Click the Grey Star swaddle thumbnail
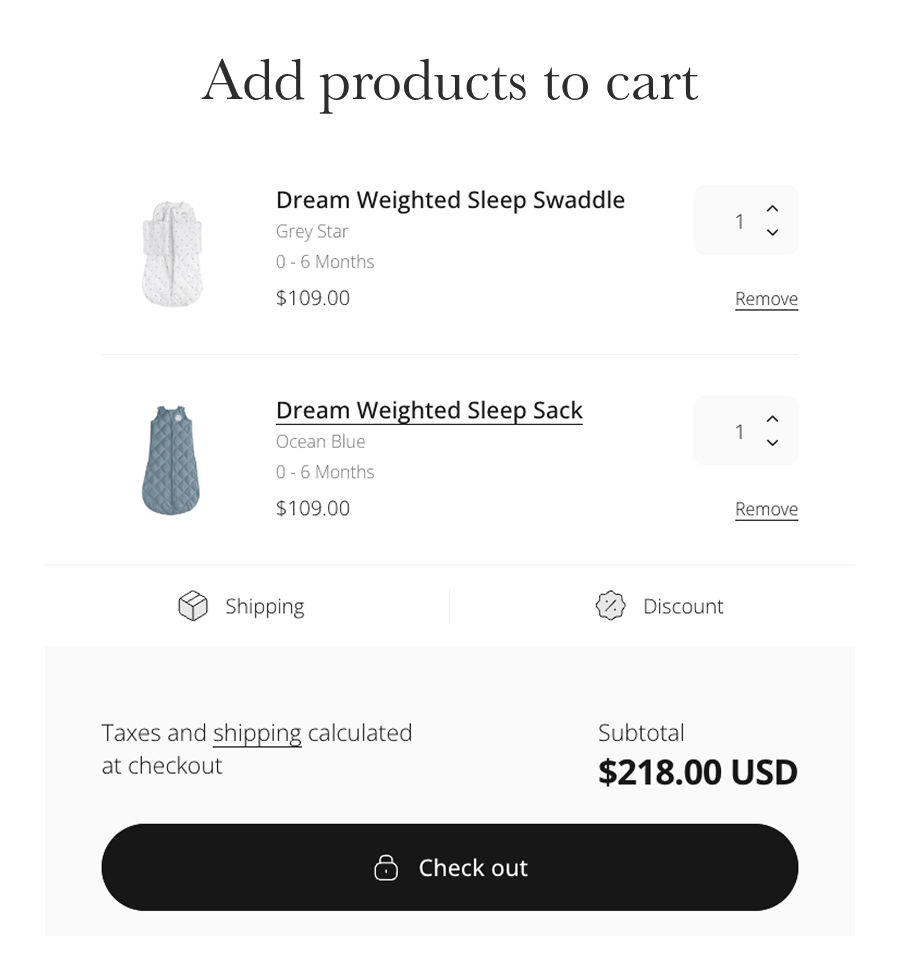The width and height of the screenshot is (900, 960). [x=172, y=253]
